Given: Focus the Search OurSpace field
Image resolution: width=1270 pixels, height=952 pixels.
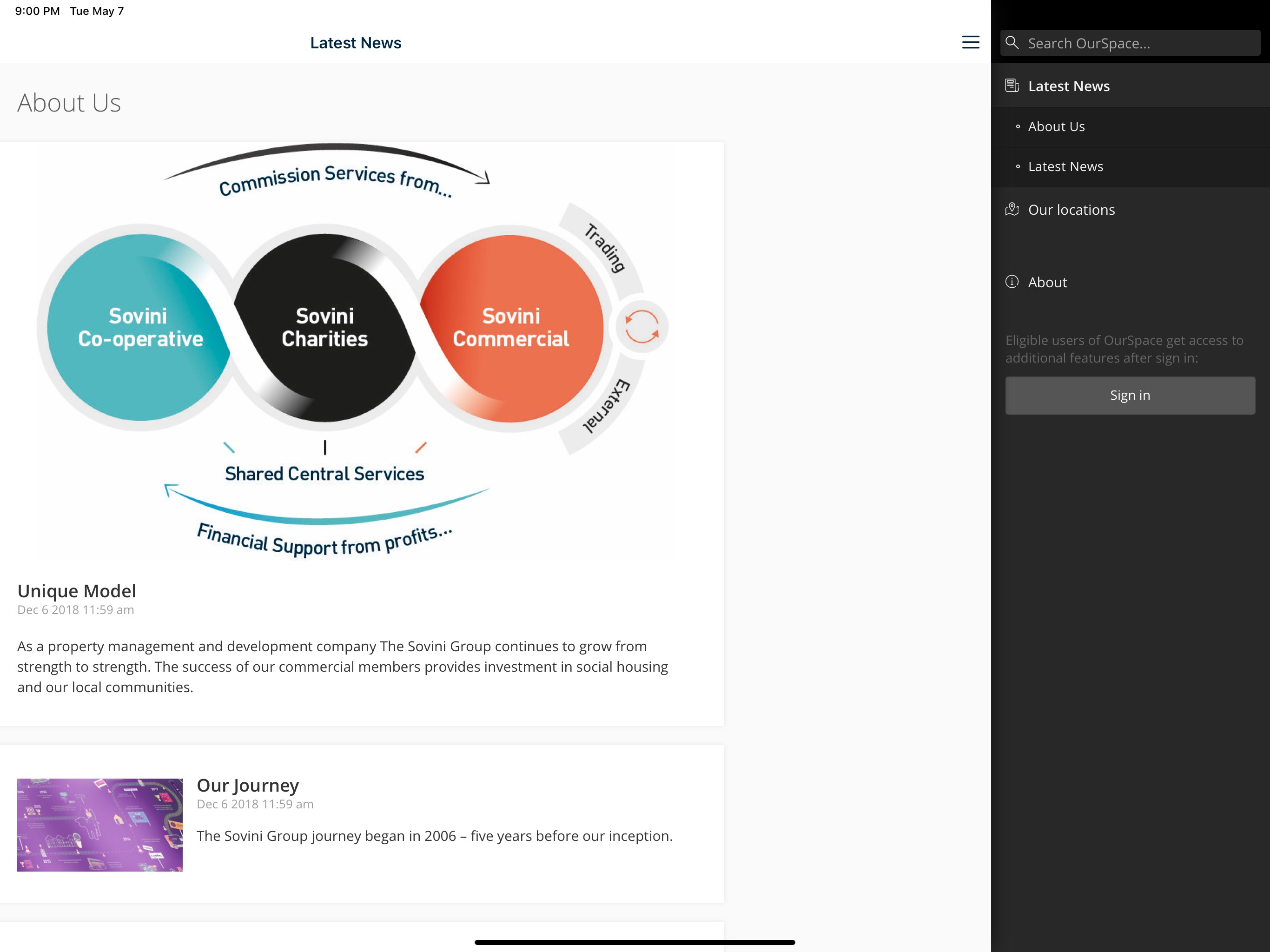Looking at the screenshot, I should click(x=1130, y=43).
